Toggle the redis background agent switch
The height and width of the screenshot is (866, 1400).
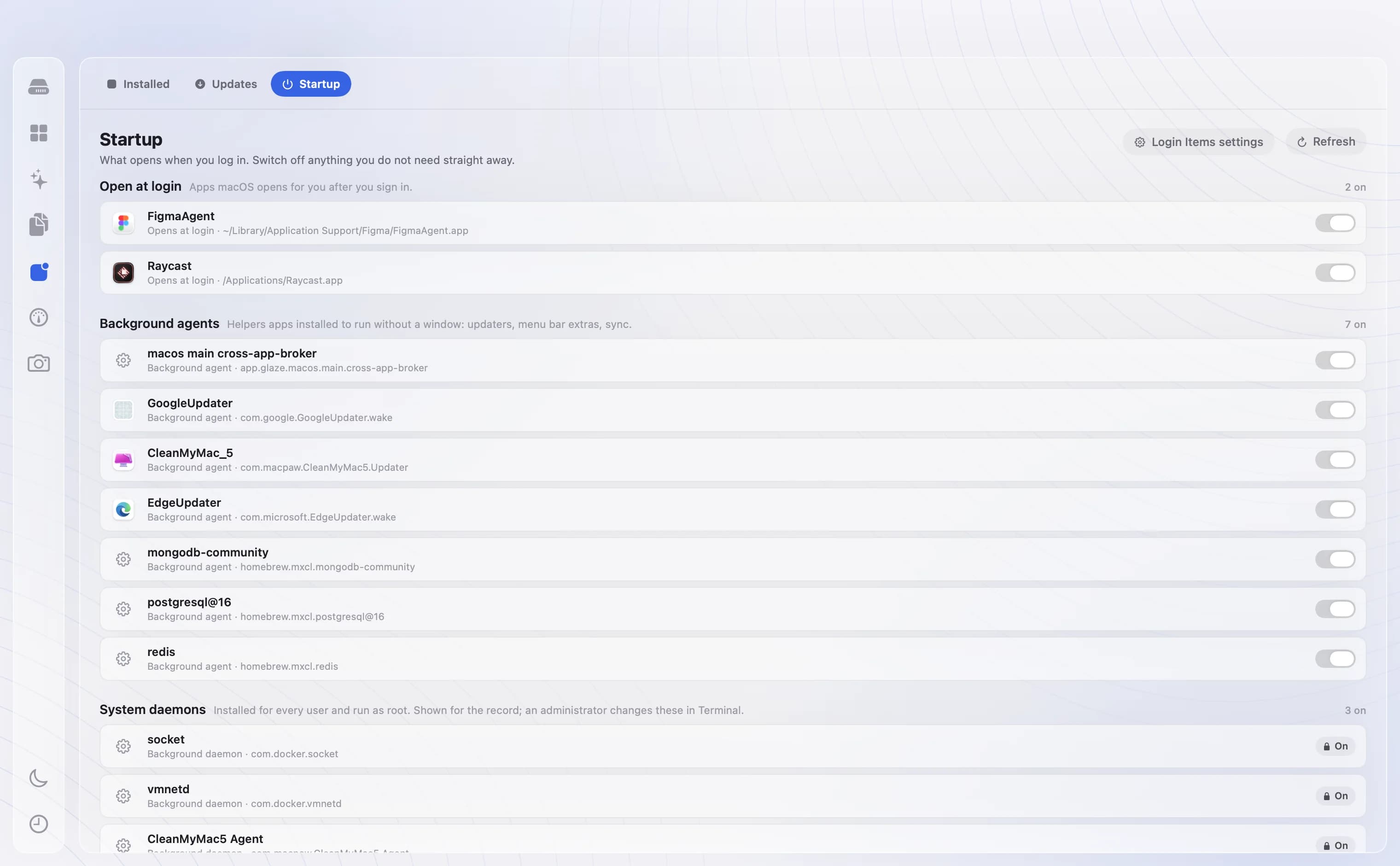click(x=1335, y=659)
